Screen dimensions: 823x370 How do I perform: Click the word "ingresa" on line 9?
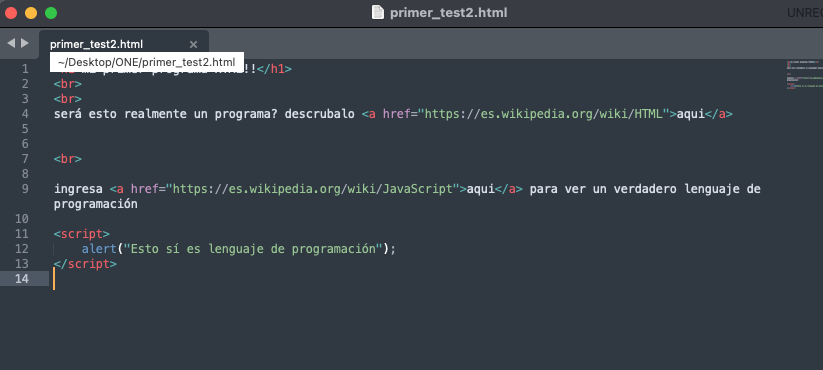pyautogui.click(x=78, y=188)
